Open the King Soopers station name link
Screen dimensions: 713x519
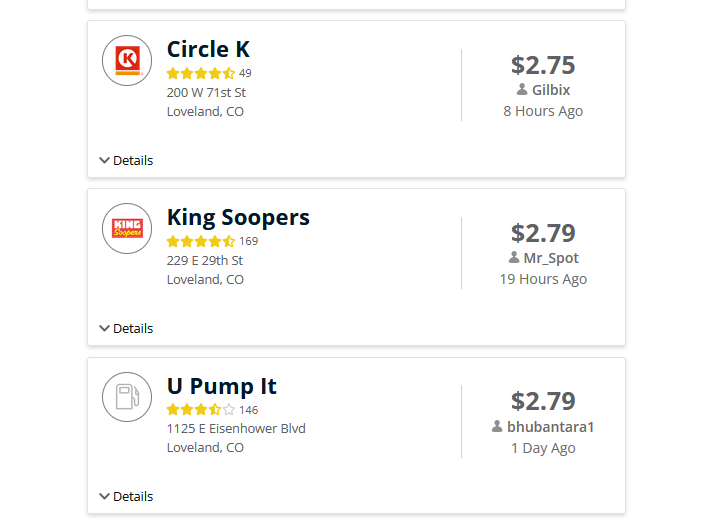coord(238,217)
